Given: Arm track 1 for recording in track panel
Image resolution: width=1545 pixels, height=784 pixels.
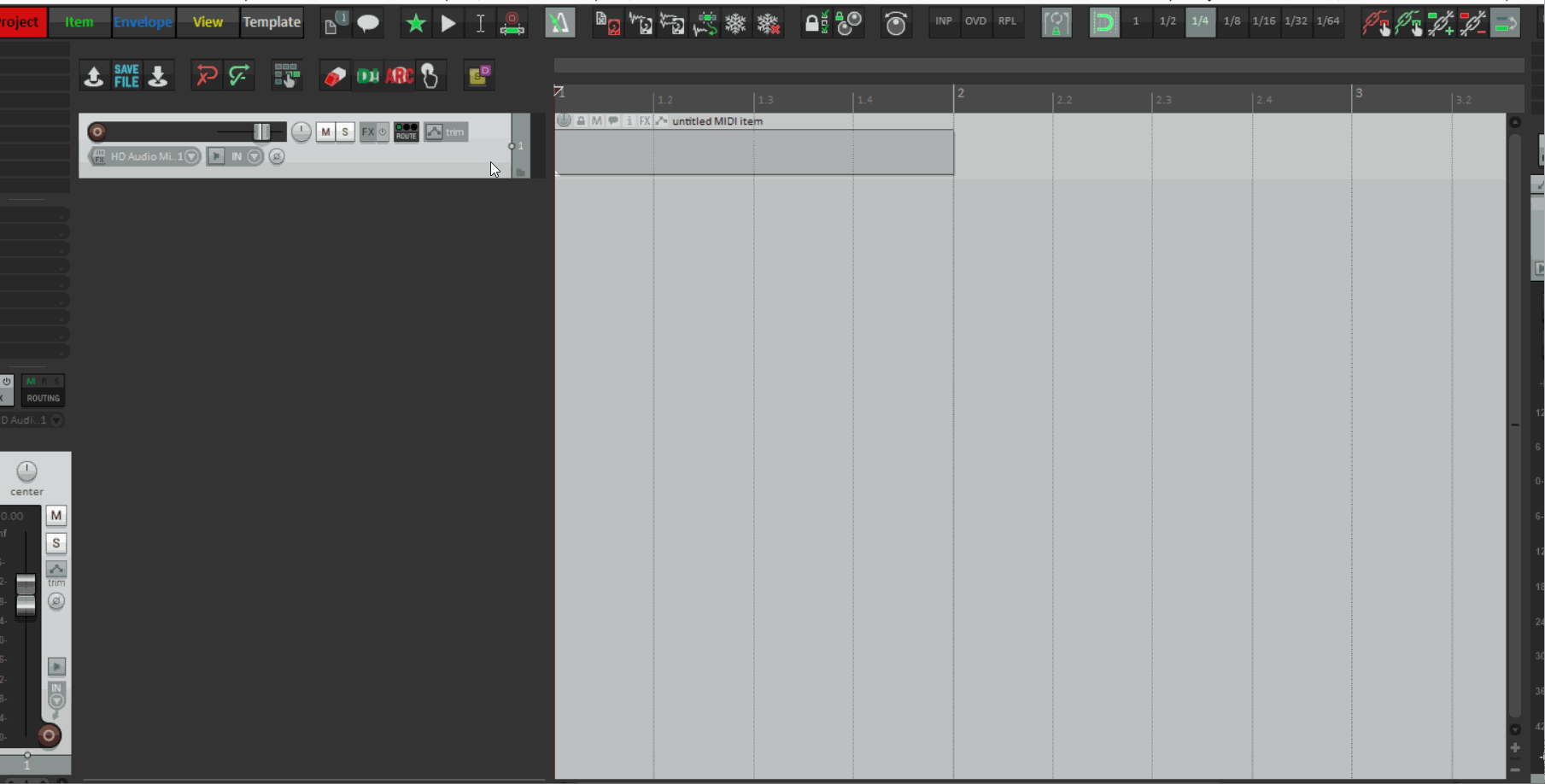Looking at the screenshot, I should (x=97, y=132).
